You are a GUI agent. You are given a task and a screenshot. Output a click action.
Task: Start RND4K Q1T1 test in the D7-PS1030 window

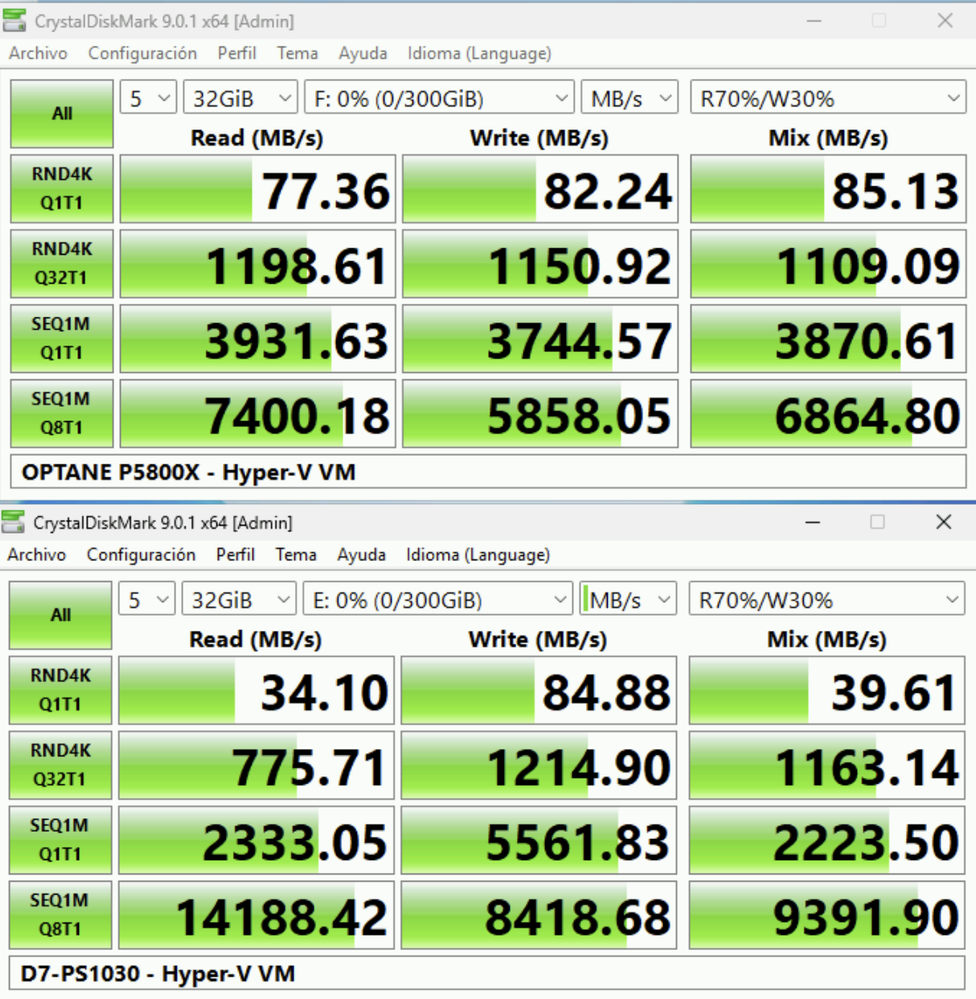point(61,690)
